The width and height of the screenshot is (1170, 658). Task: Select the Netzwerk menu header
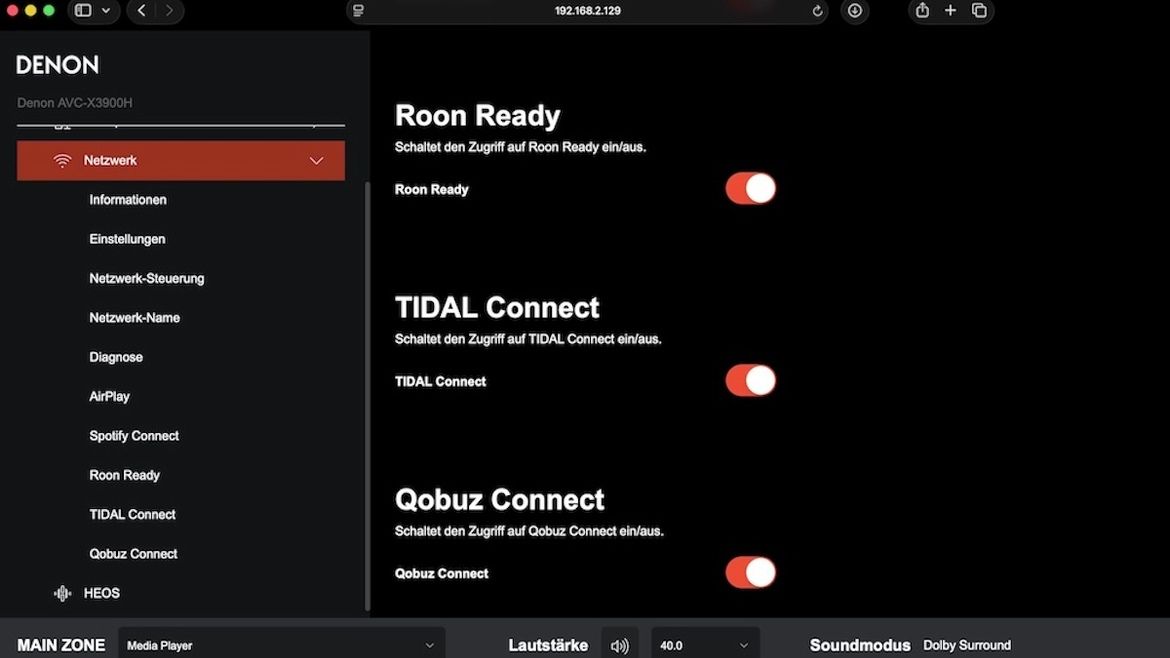click(x=181, y=160)
